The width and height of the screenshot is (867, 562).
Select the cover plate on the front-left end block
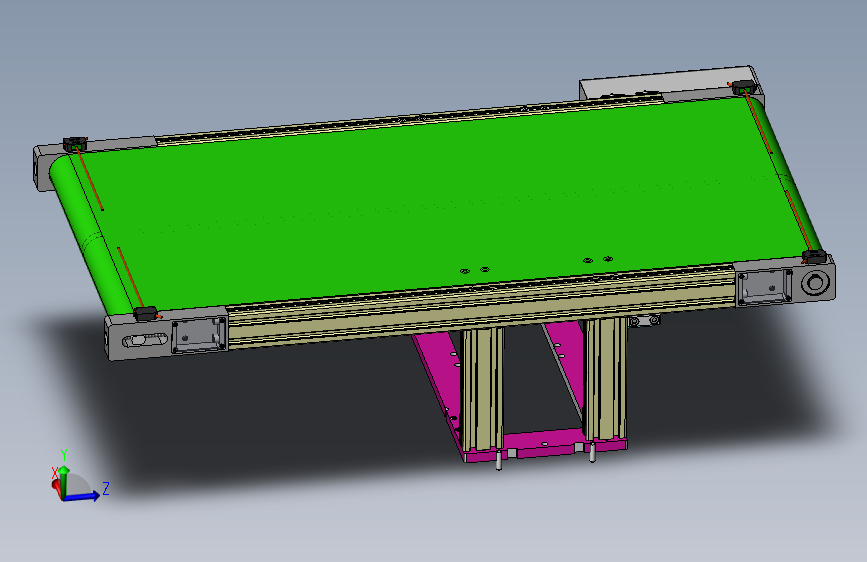coord(199,335)
